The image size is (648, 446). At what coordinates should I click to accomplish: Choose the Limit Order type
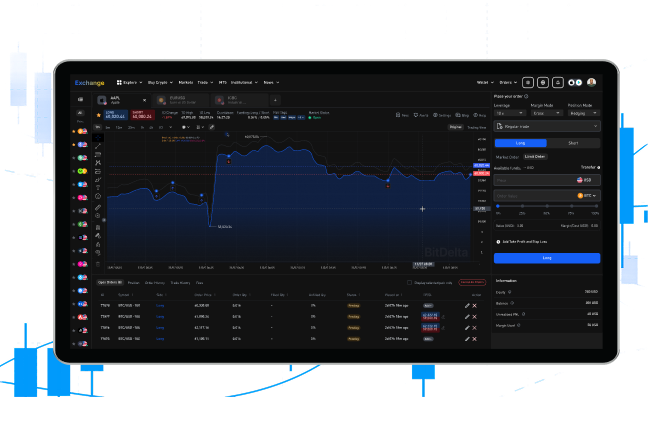535,157
